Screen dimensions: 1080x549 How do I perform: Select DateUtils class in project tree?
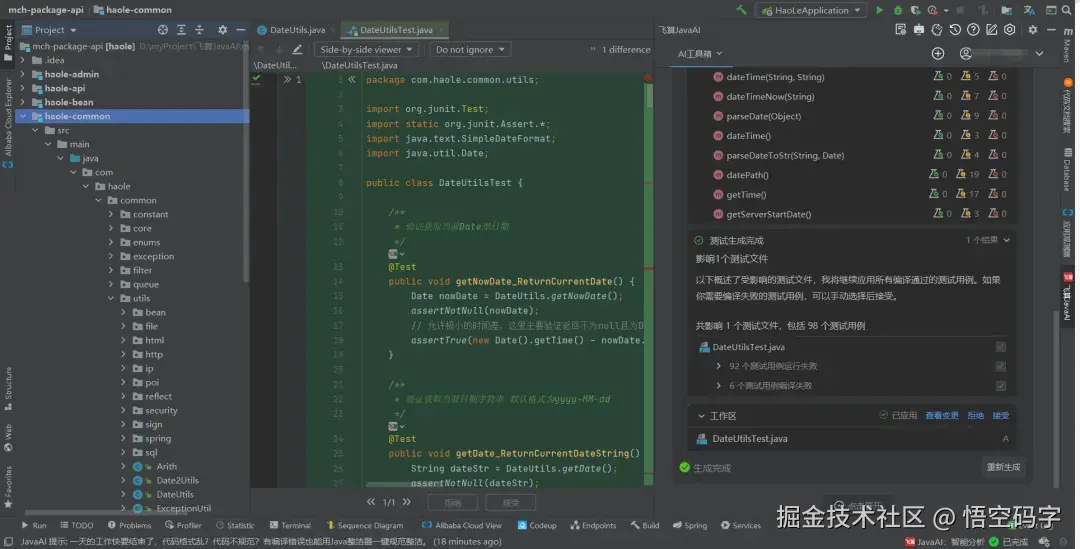tap(174, 495)
